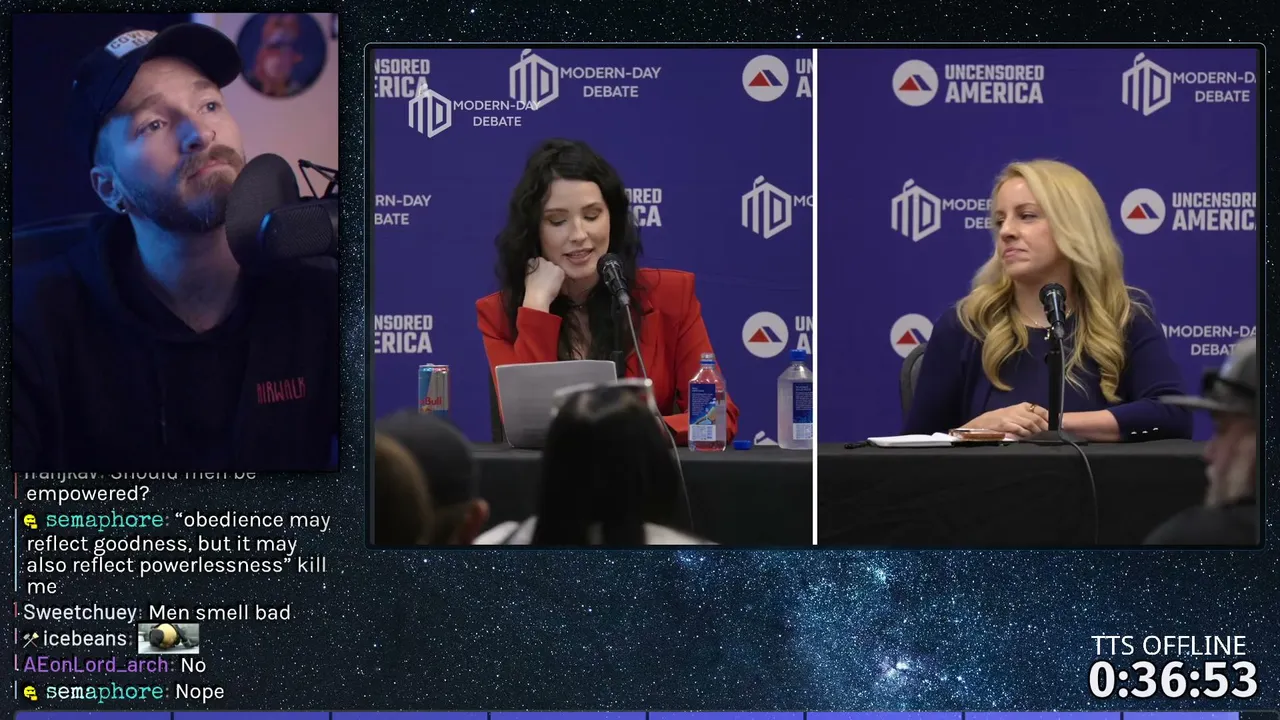Click the emote in icebeans' chat message

pos(168,638)
